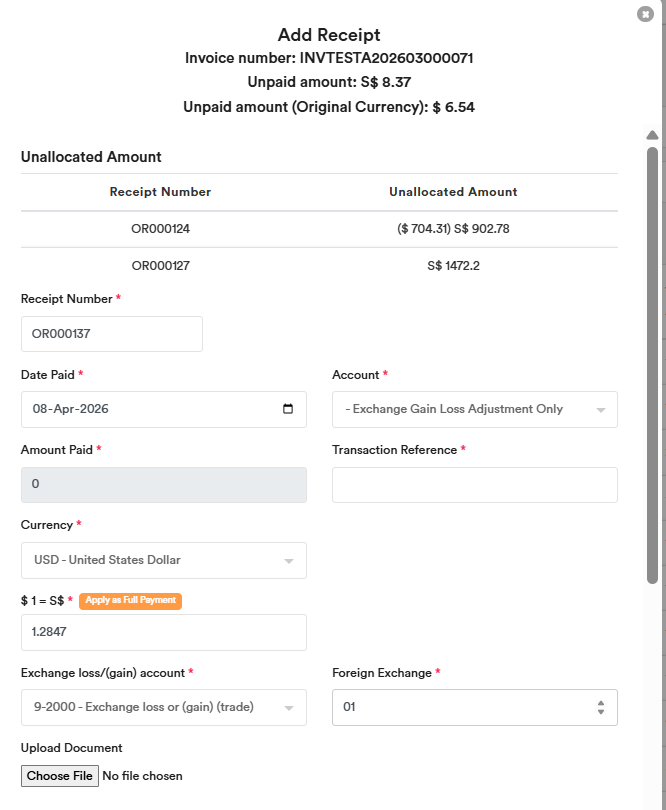Click Apply as Full Payment button

130,600
